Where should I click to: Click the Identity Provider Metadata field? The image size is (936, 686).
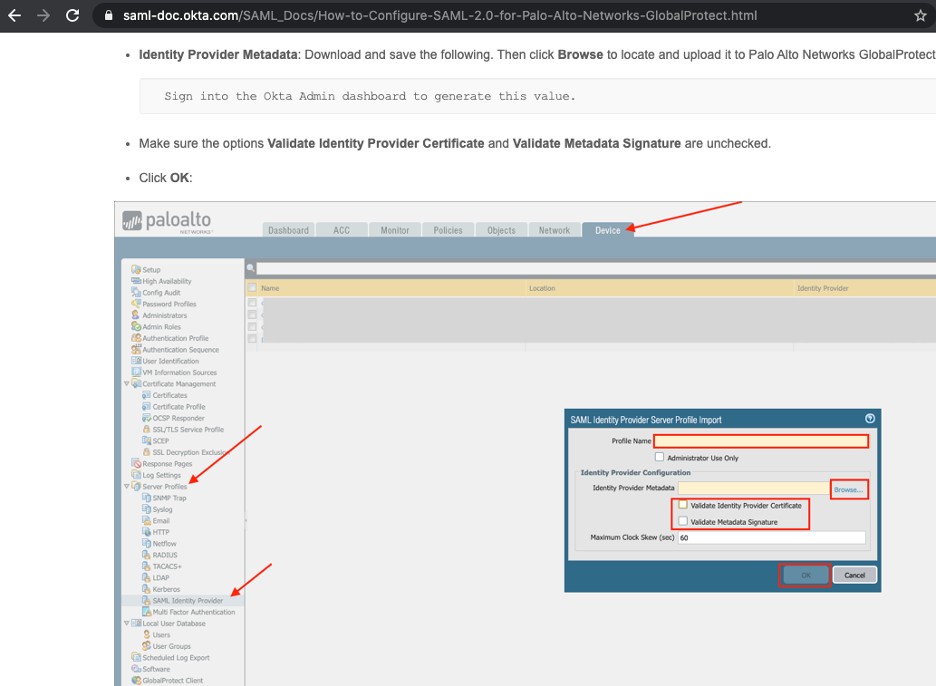[753, 488]
